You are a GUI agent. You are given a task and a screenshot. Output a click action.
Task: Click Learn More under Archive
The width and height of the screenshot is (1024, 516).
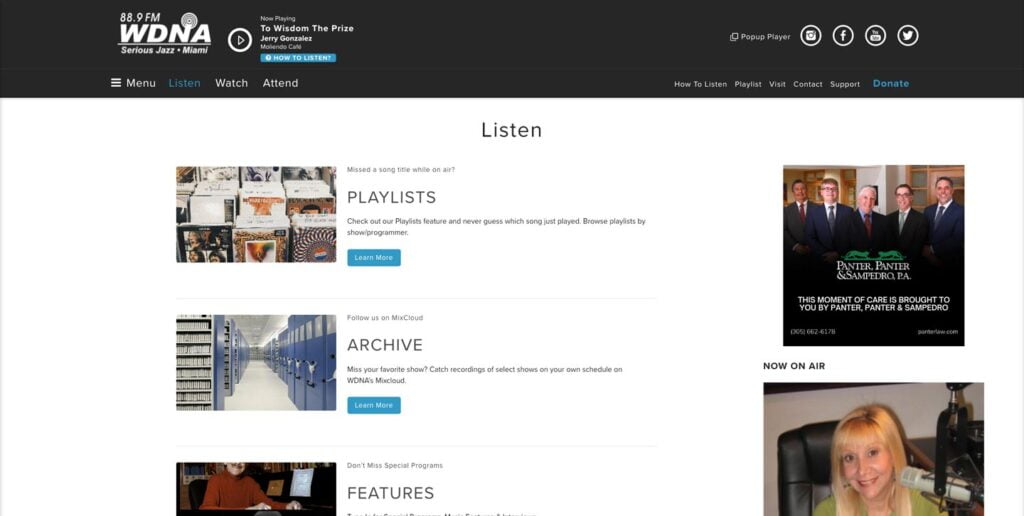(373, 405)
